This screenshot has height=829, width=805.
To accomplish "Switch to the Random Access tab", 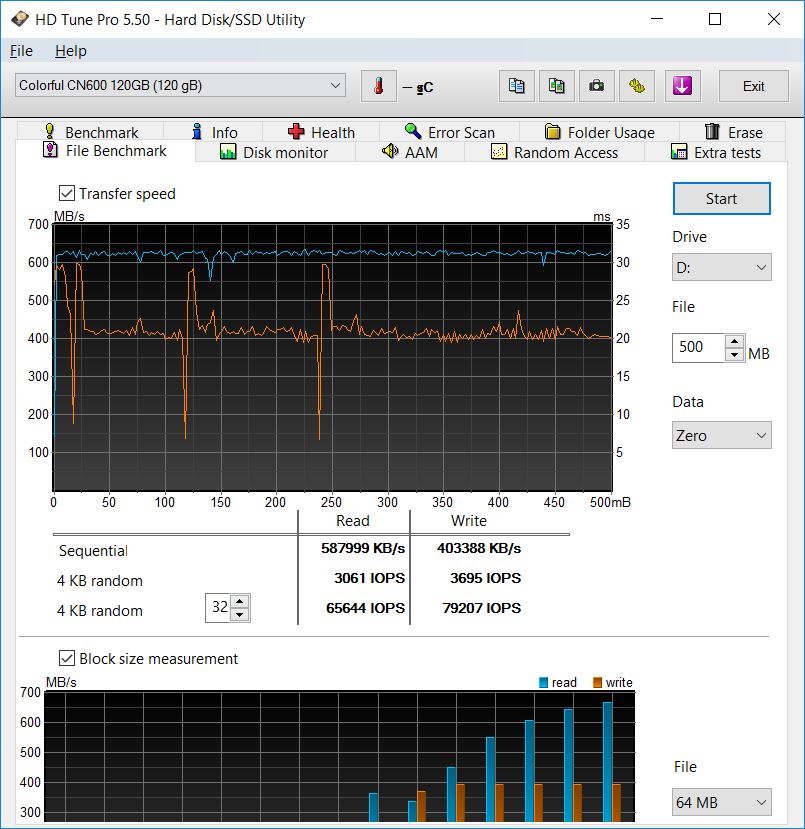I will coord(555,152).
